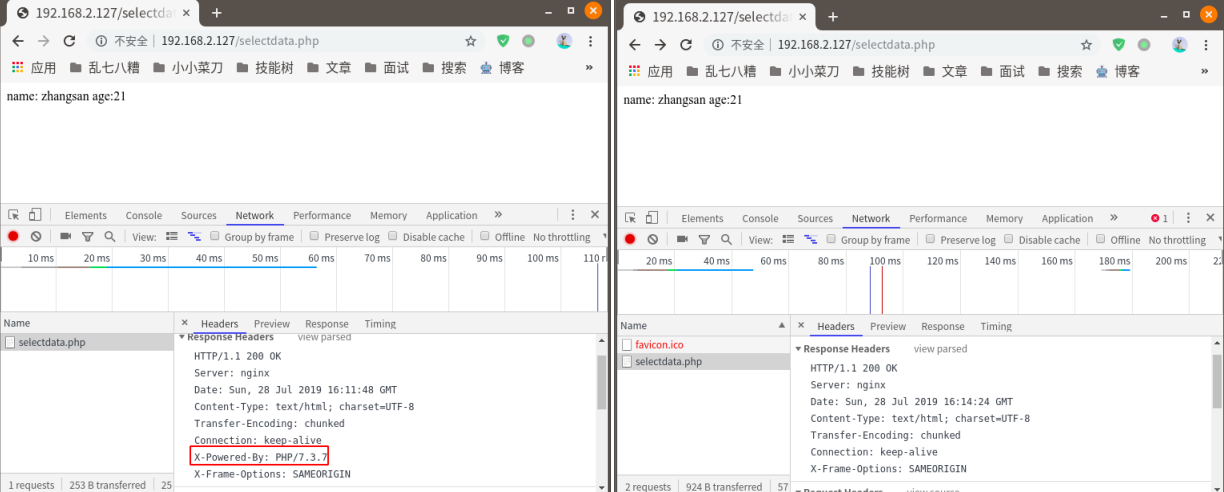Open new tab in right window
The image size is (1224, 492).
click(x=832, y=16)
